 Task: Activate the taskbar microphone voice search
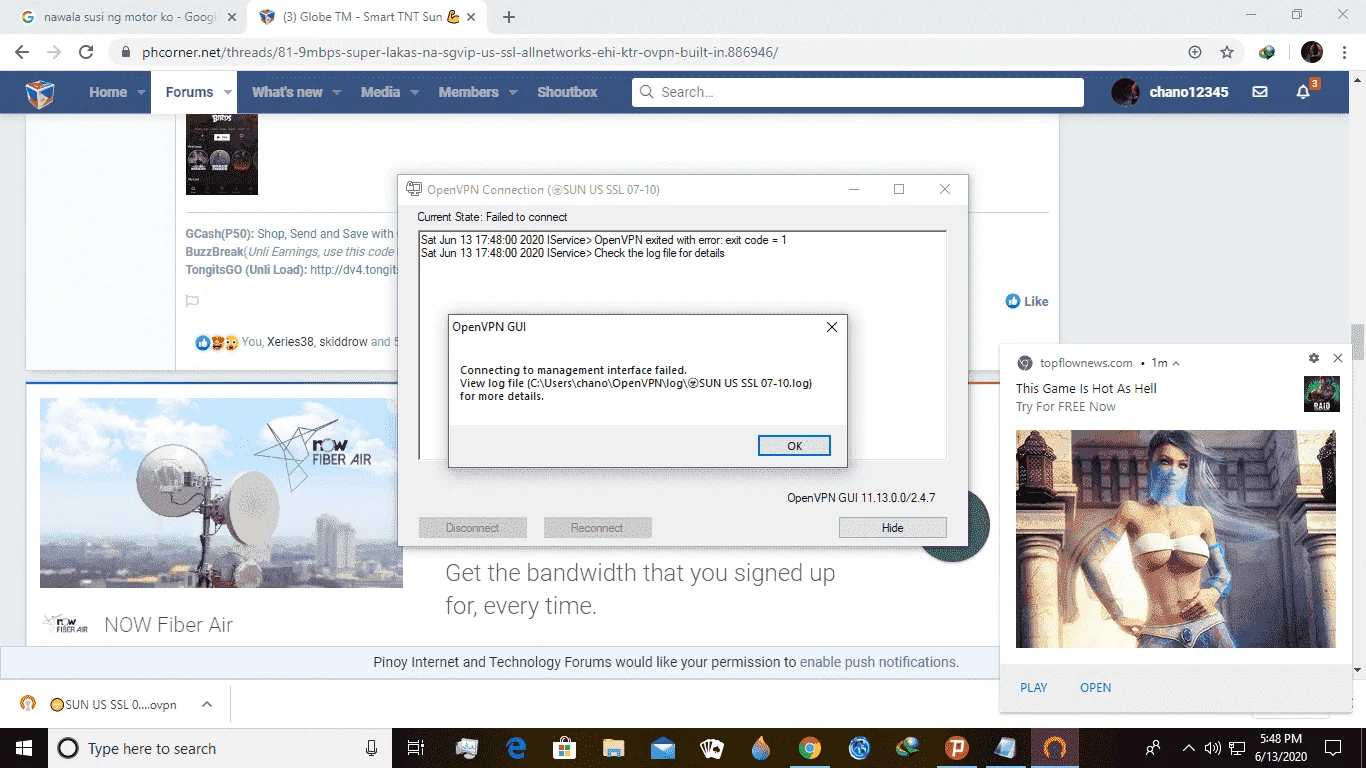click(x=372, y=748)
